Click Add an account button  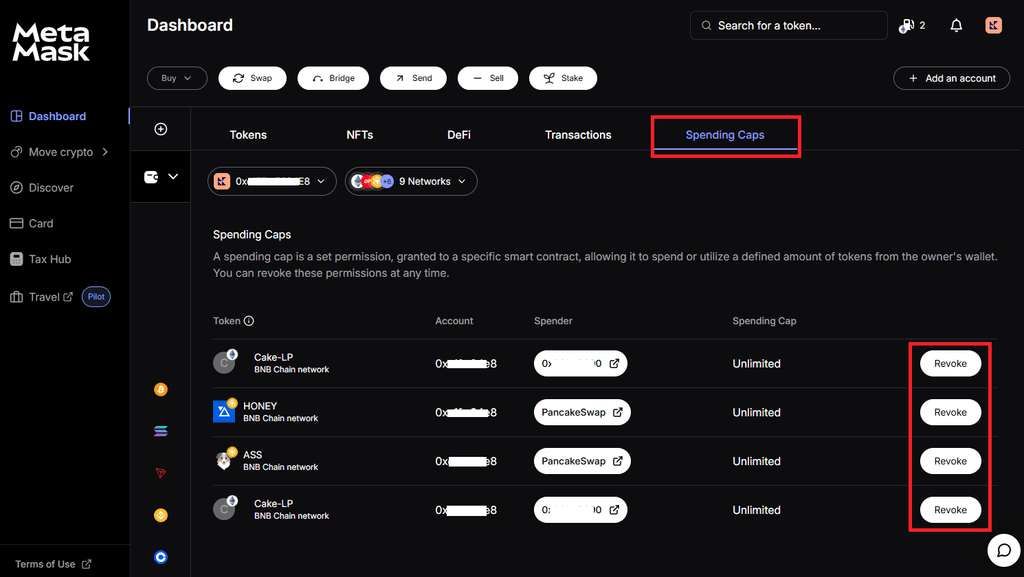pyautogui.click(x=952, y=78)
